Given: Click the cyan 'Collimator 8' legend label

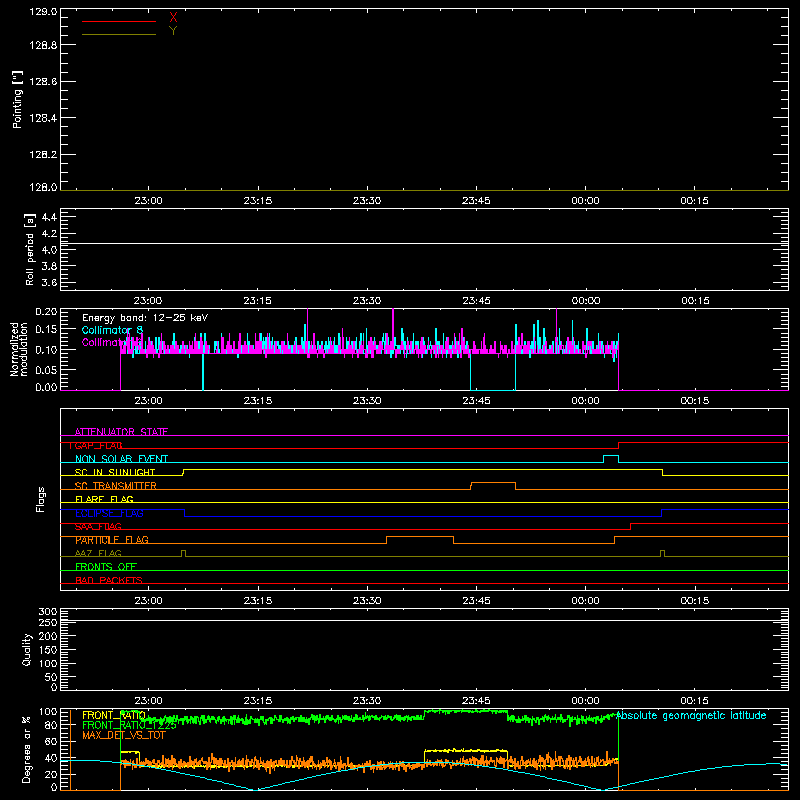Looking at the screenshot, I should (112, 330).
